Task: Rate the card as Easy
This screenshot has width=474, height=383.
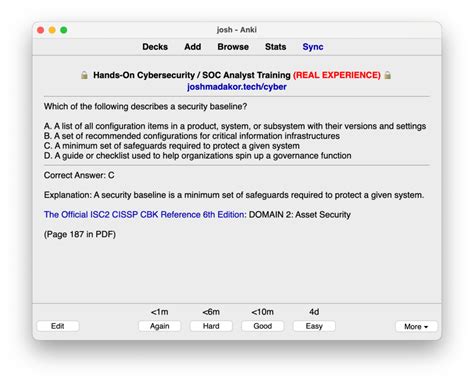Action: [314, 326]
